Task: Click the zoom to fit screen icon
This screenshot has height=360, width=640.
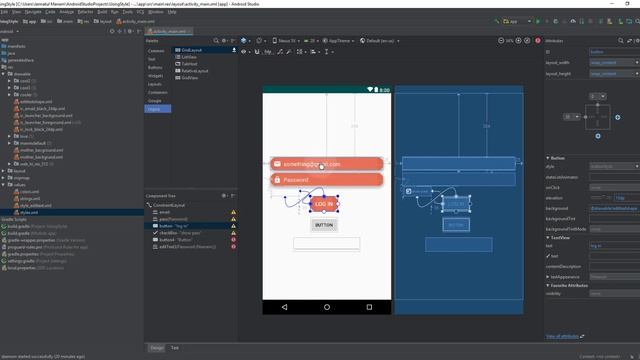Action: tap(527, 41)
